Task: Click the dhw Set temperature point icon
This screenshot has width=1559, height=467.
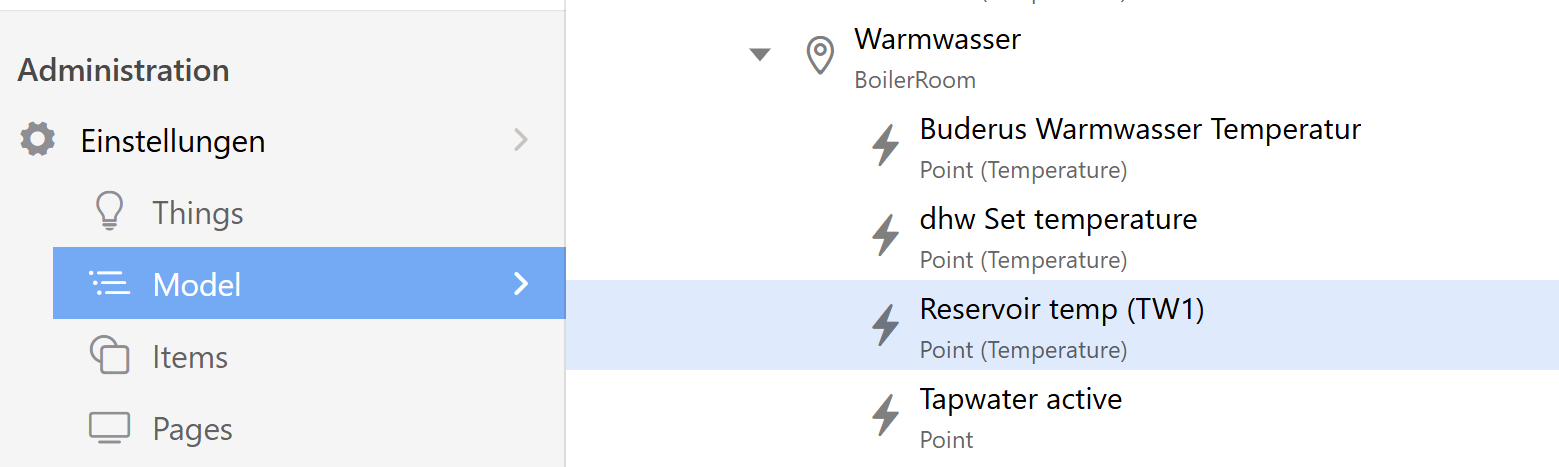Action: pos(886,236)
